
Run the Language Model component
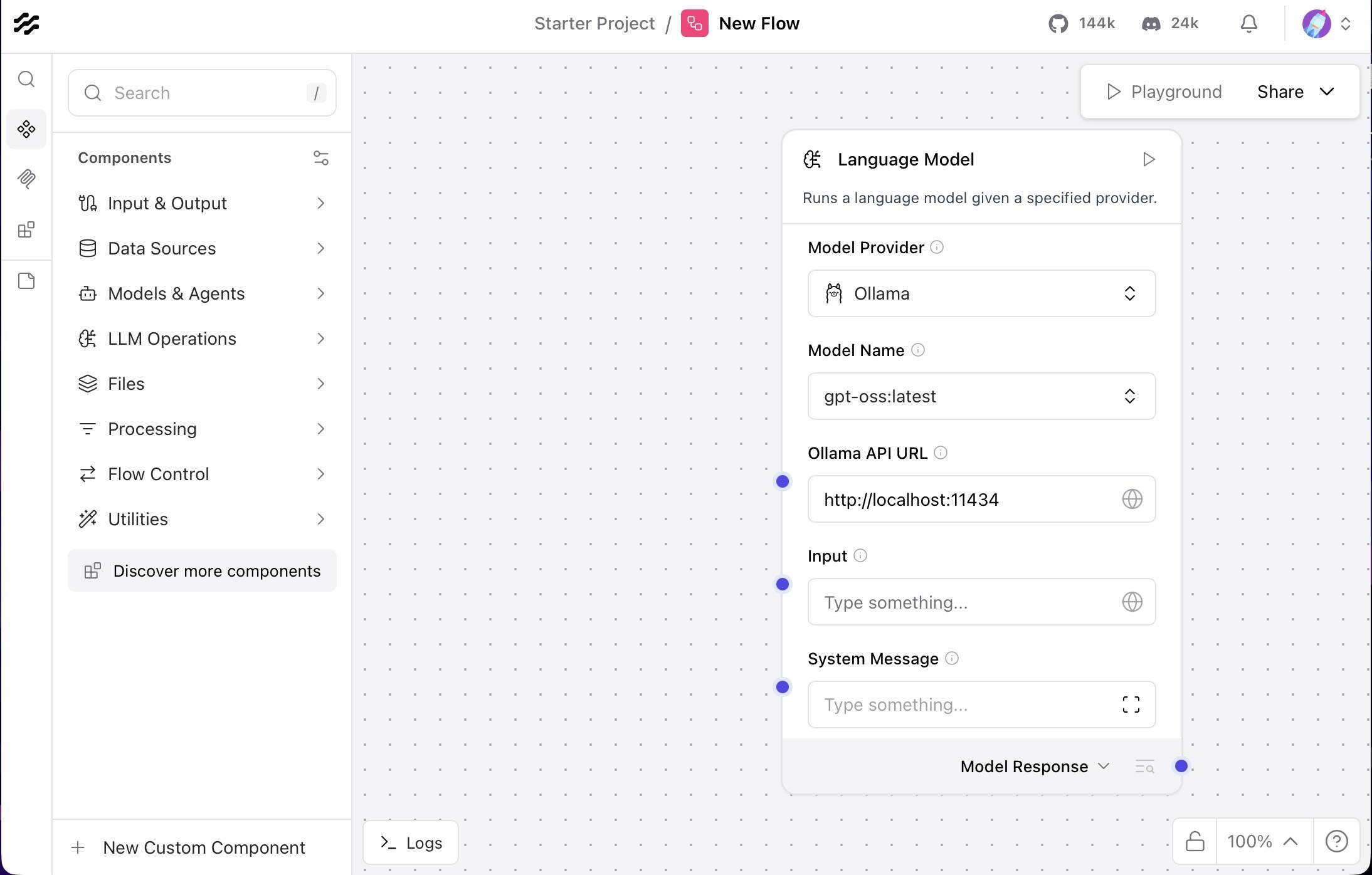pos(1148,159)
